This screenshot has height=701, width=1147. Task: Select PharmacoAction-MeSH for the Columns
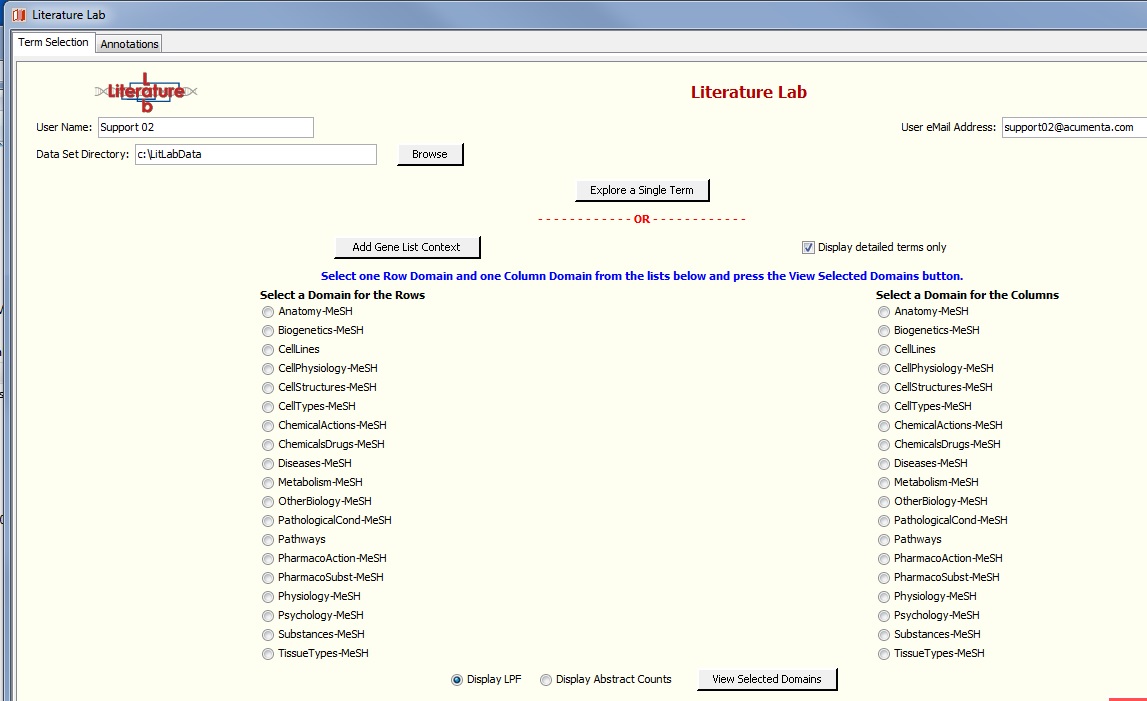tap(884, 559)
